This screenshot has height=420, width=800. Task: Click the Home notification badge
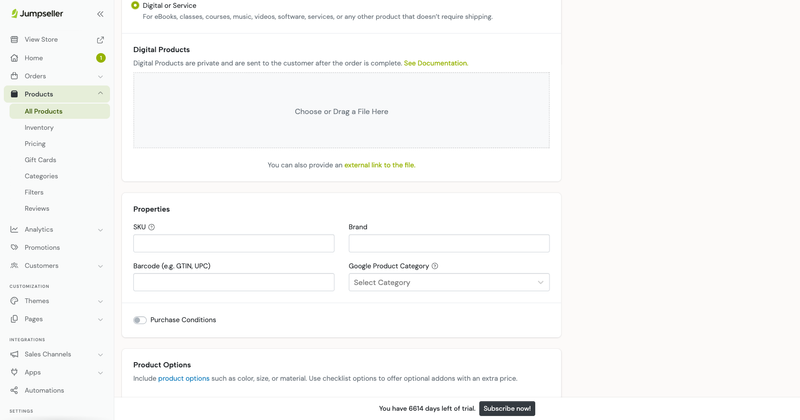coord(101,58)
